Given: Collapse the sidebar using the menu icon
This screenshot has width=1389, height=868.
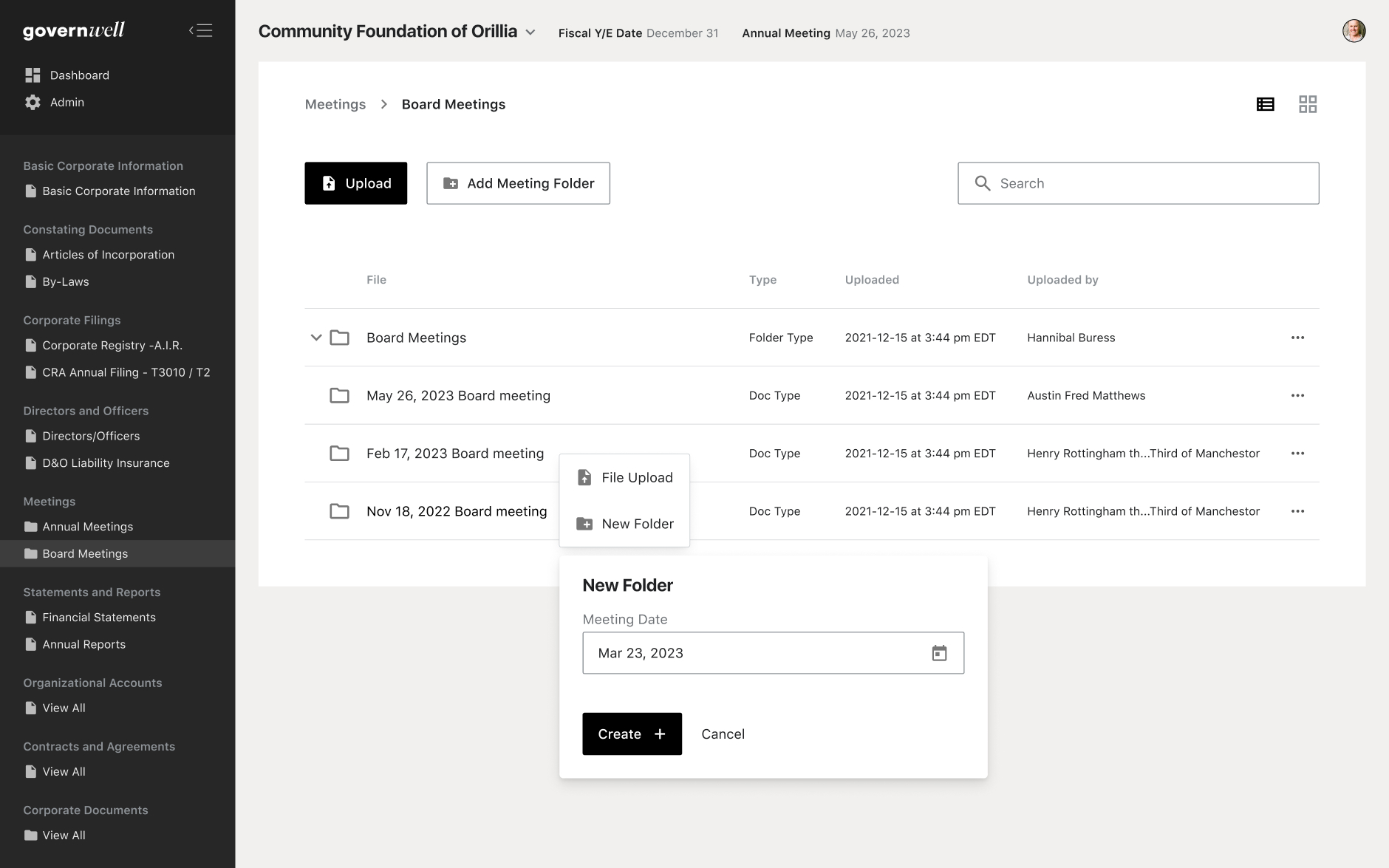Looking at the screenshot, I should 200,30.
